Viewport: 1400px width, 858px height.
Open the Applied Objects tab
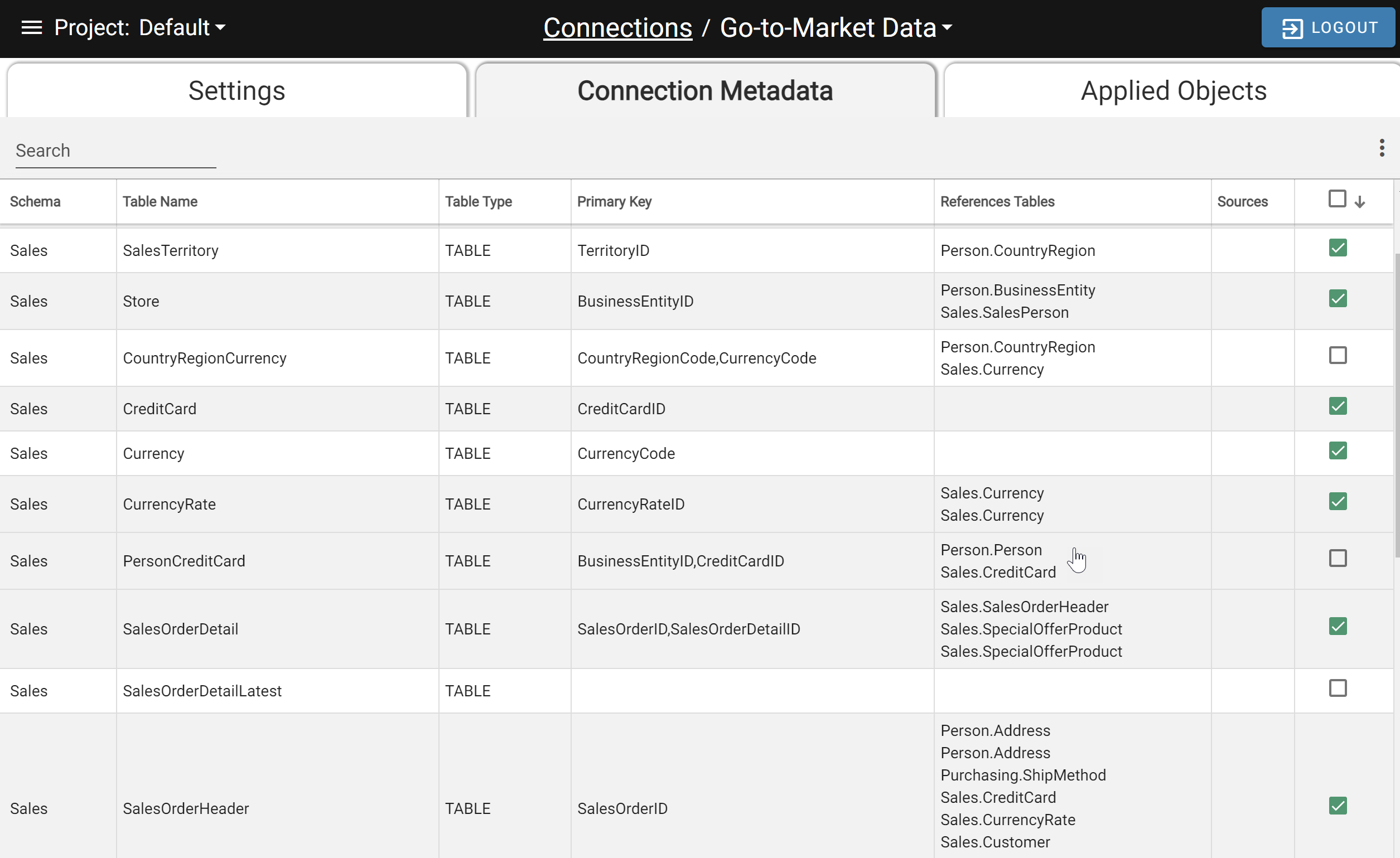click(1173, 91)
